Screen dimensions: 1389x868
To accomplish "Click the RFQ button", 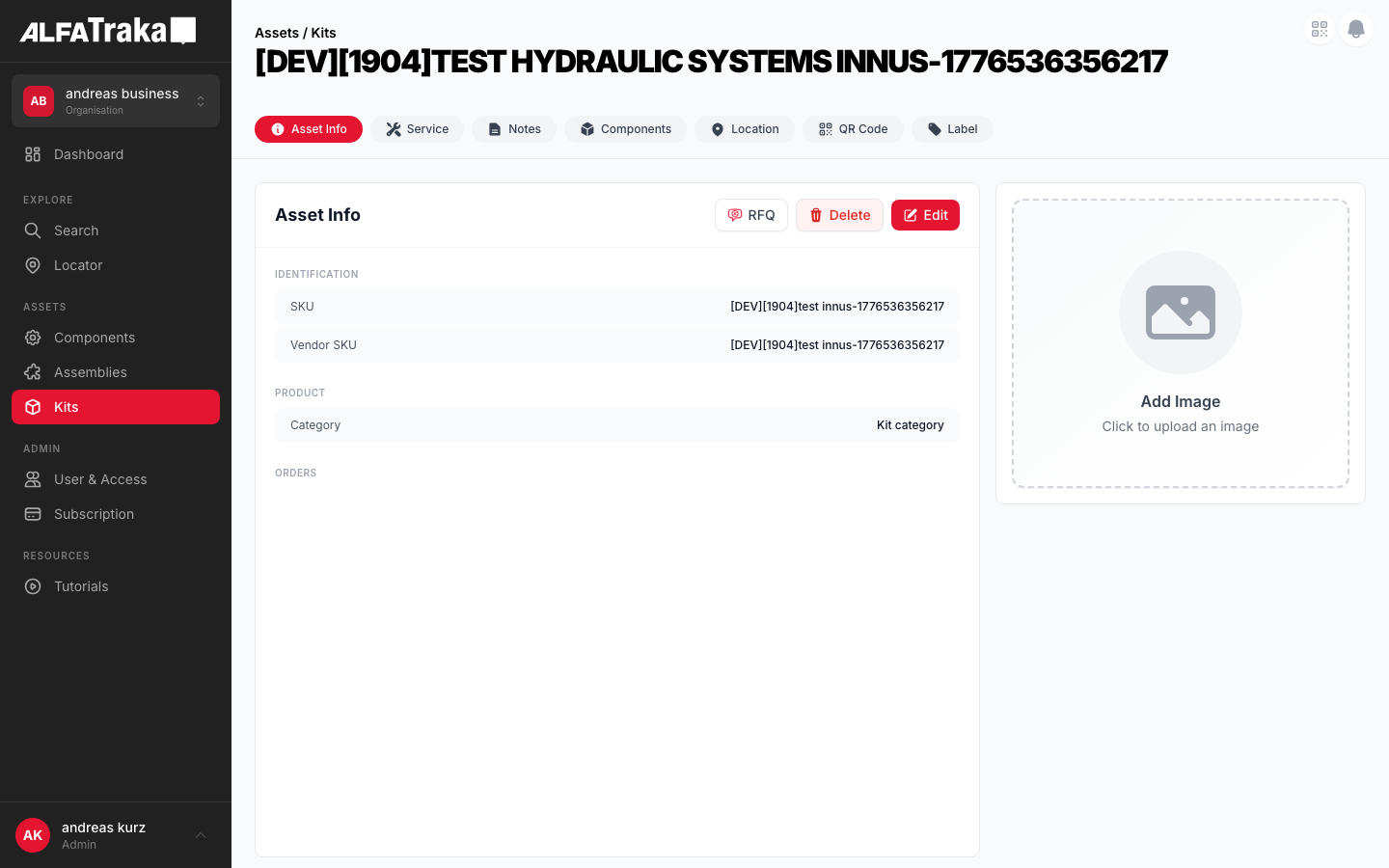I will (750, 215).
